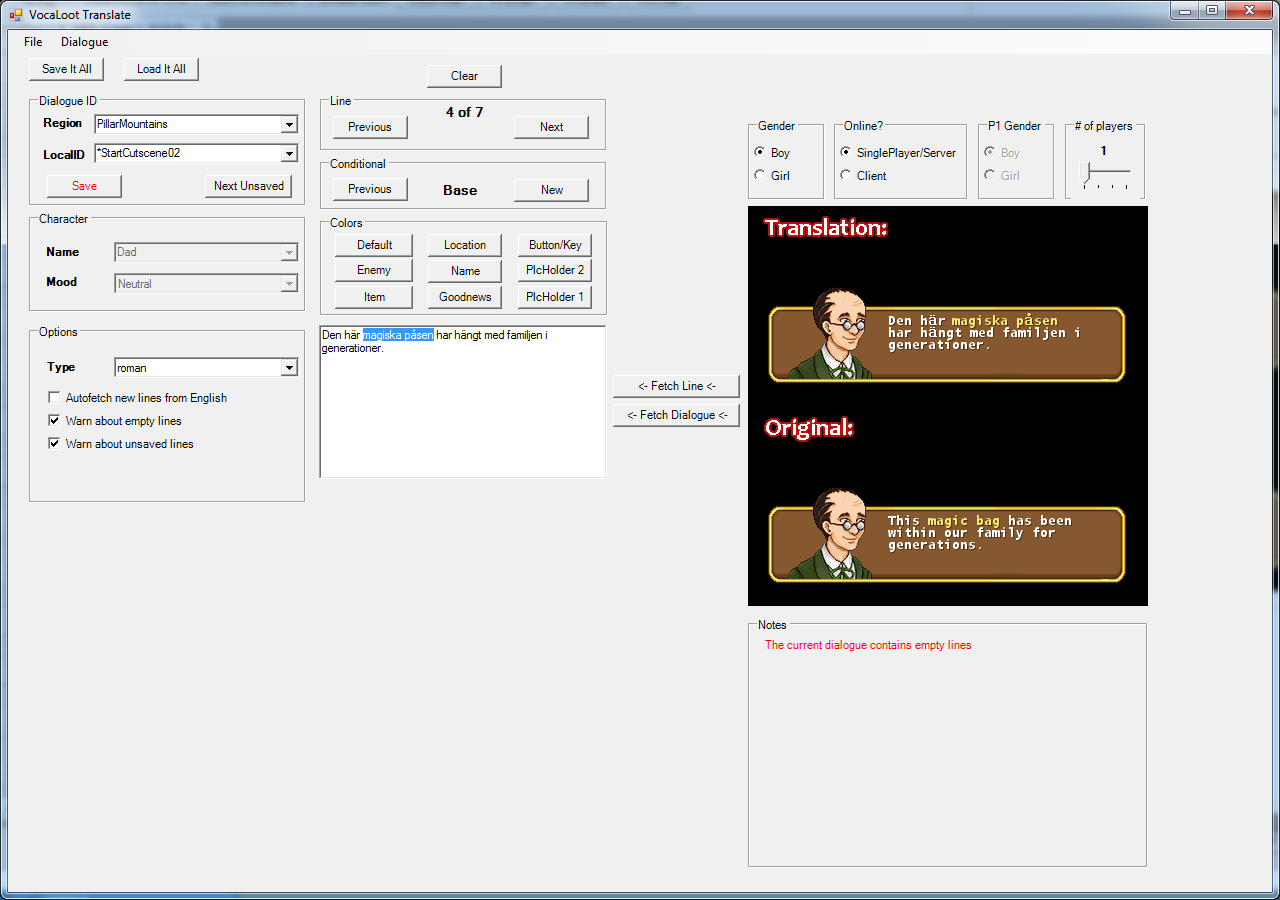The width and height of the screenshot is (1280, 900).
Task: Click inside the translation text box
Action: pyautogui.click(x=462, y=402)
